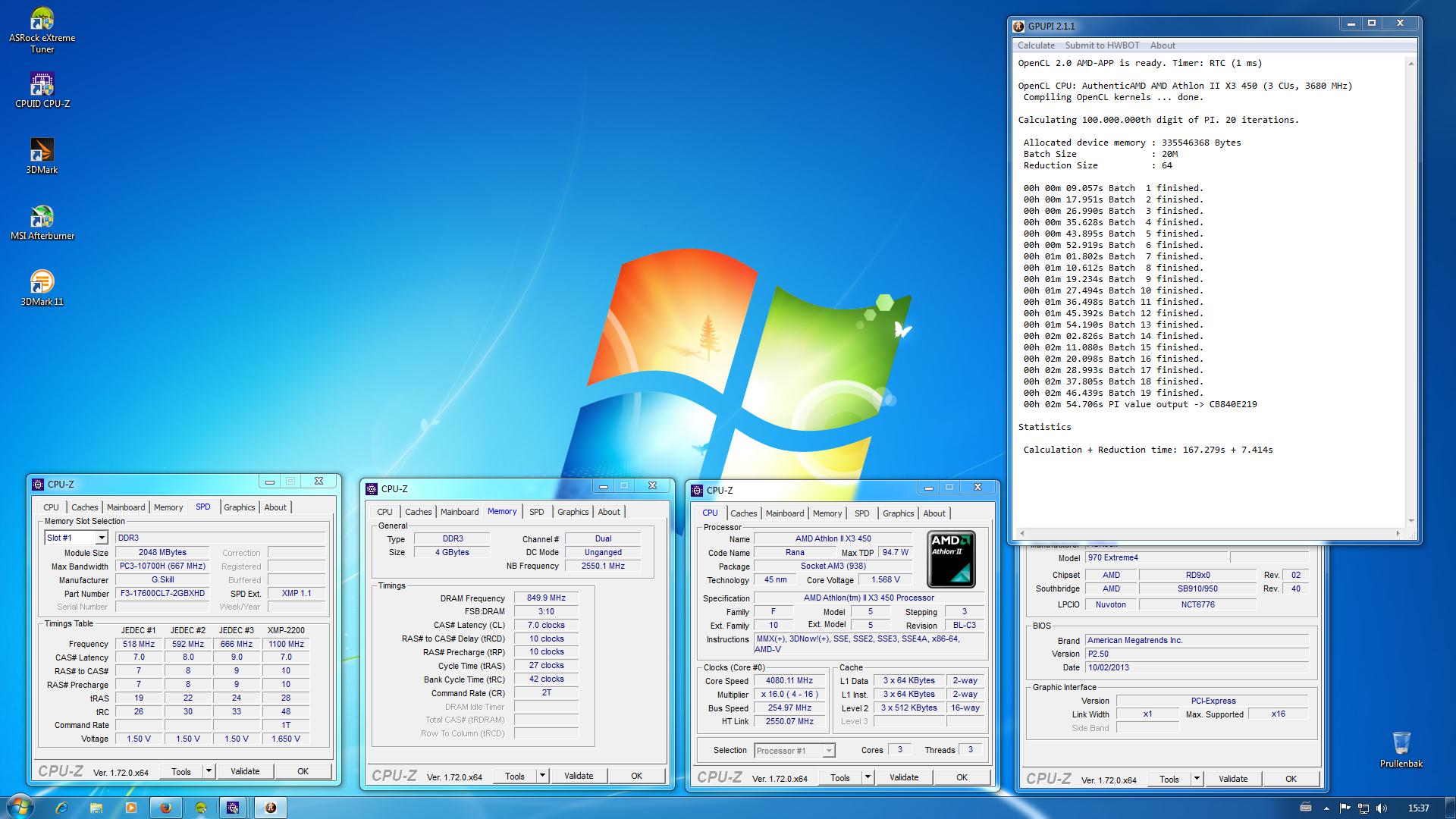The height and width of the screenshot is (819, 1456).
Task: Click GPUPI vertical scrollbar up arrow
Action: (1411, 63)
